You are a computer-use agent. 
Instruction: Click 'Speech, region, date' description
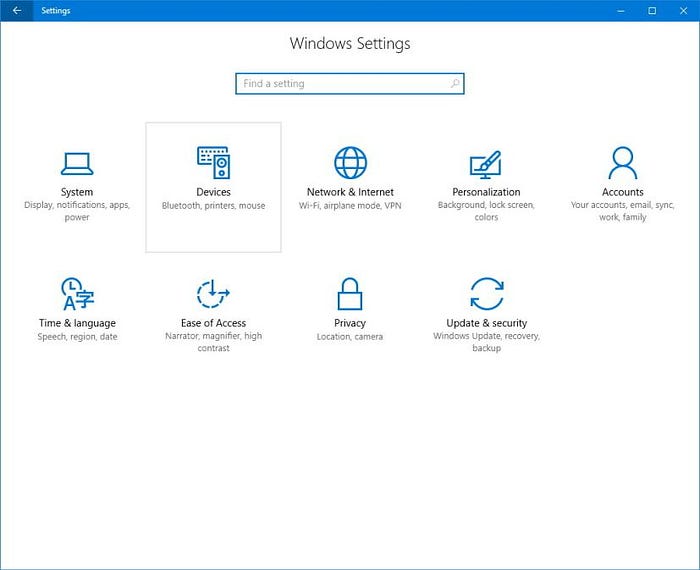(77, 337)
